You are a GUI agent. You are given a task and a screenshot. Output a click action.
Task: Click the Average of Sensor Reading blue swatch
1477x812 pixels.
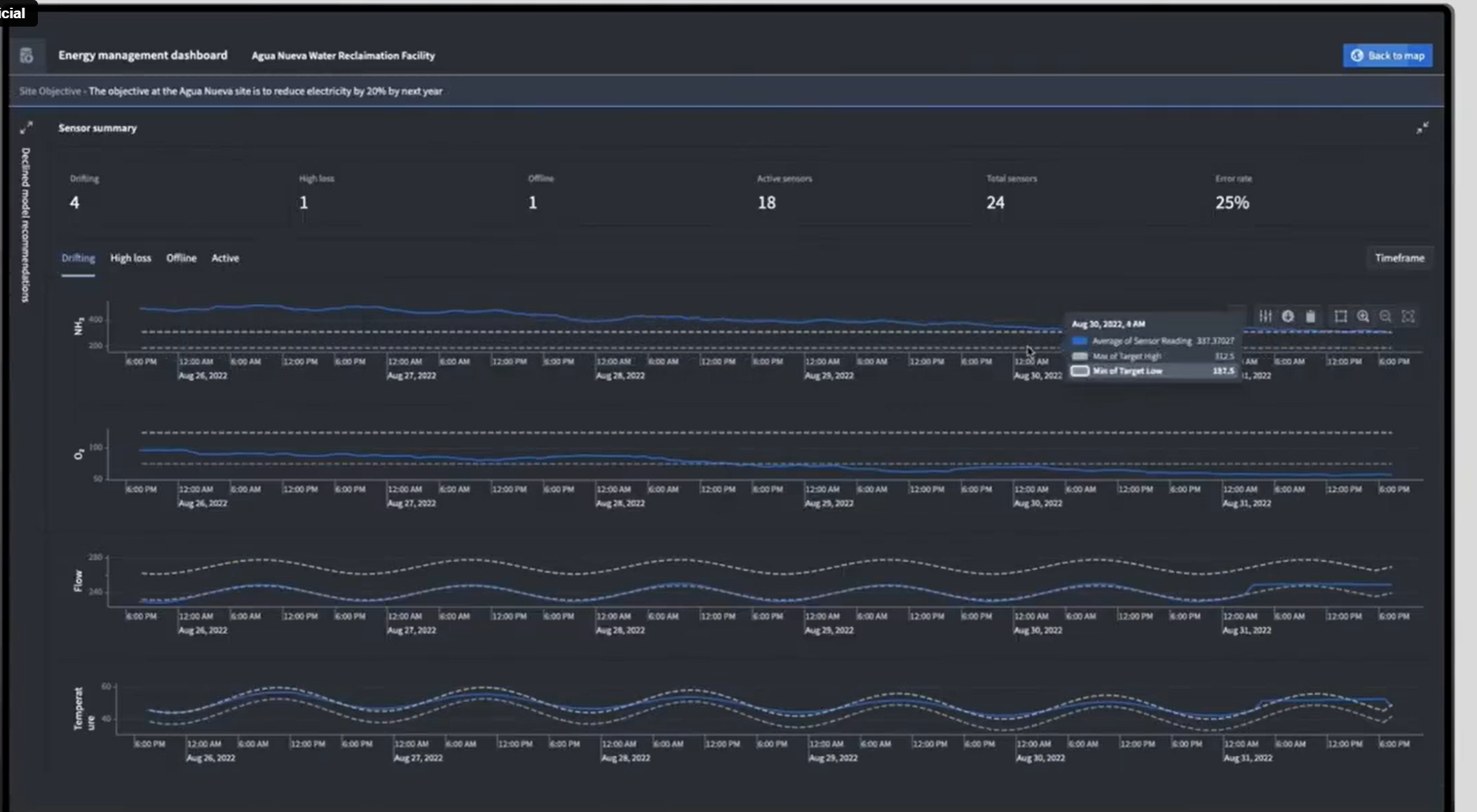pyautogui.click(x=1080, y=341)
